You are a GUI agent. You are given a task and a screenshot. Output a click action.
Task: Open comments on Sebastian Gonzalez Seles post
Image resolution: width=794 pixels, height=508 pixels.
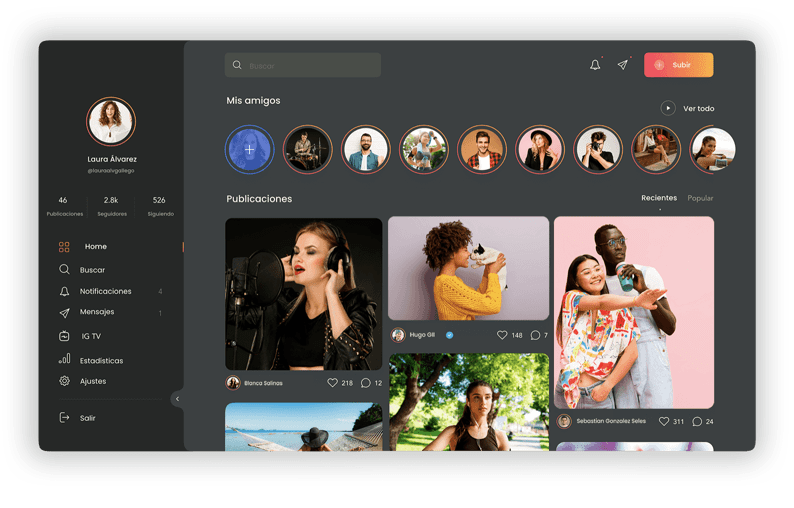pyautogui.click(x=697, y=422)
